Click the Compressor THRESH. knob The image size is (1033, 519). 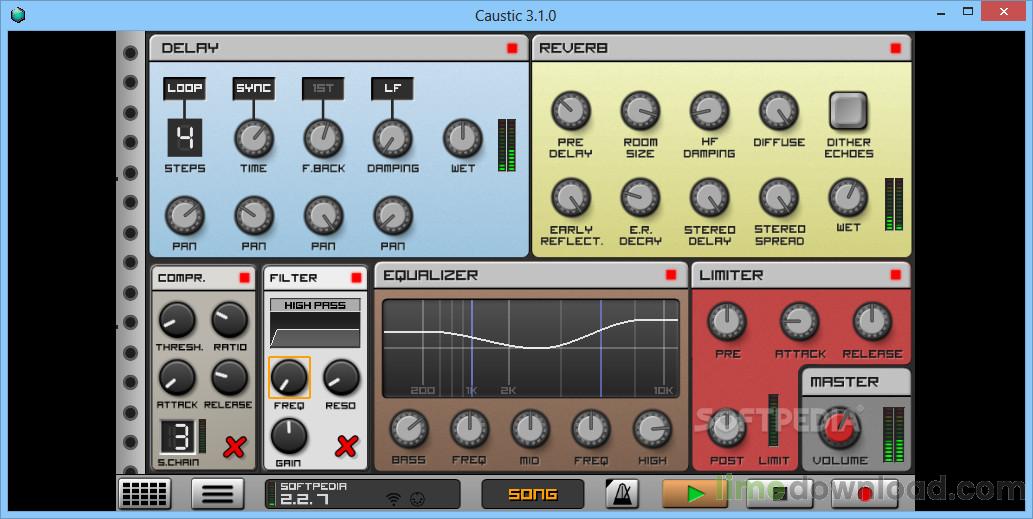177,320
